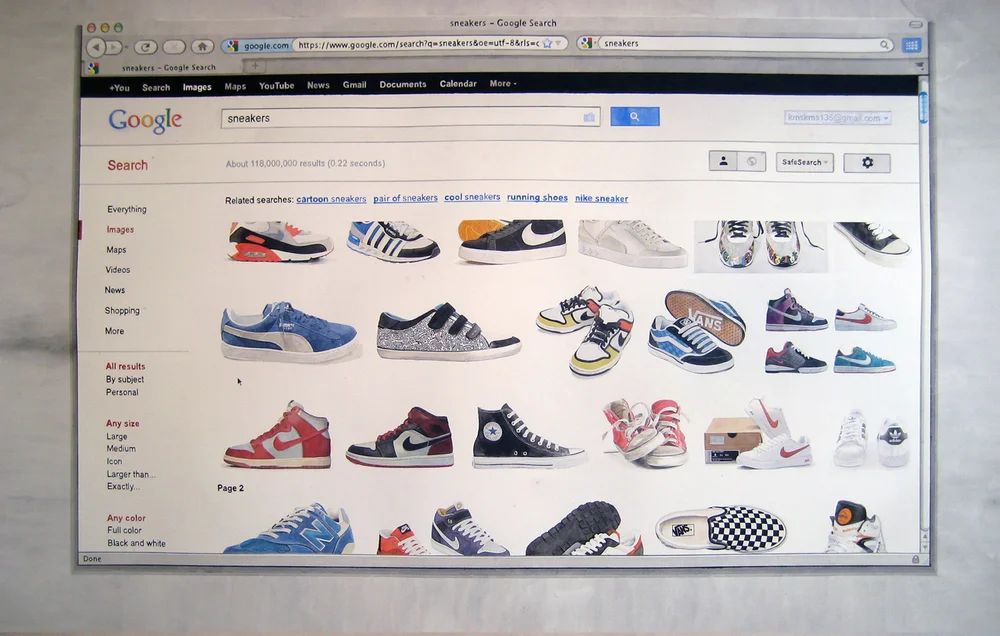This screenshot has width=1000, height=636.
Task: Click the magnifier in browser search box
Action: [885, 45]
